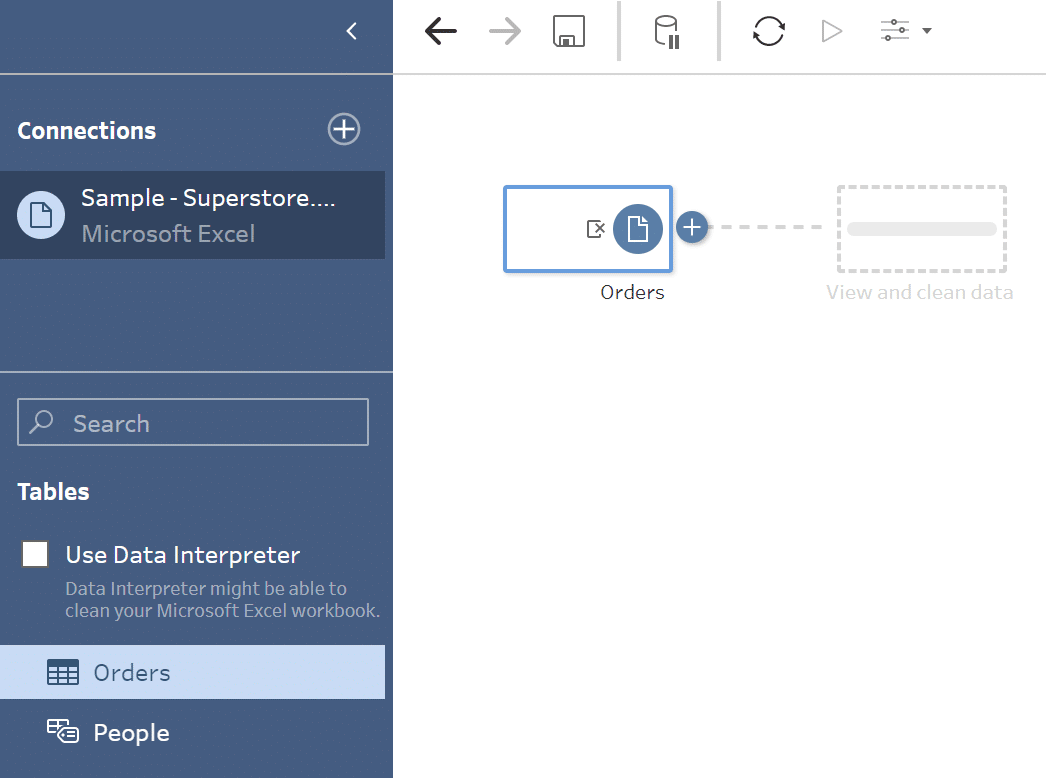
Task: Refresh the data source
Action: tap(768, 30)
